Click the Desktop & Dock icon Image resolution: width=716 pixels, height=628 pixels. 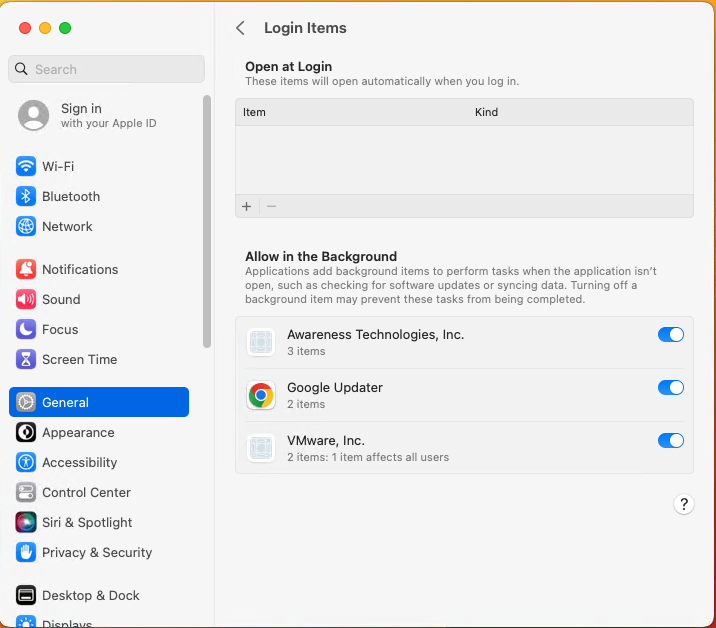(26, 596)
